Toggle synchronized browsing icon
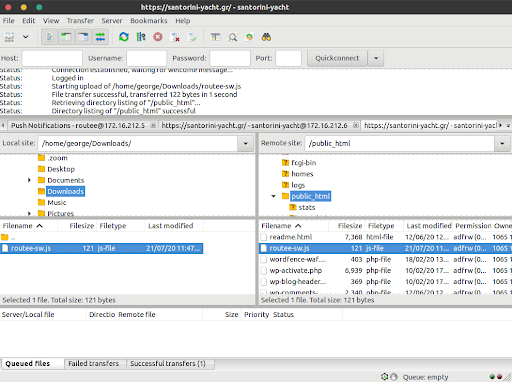This screenshot has height=382, width=512. click(x=249, y=37)
